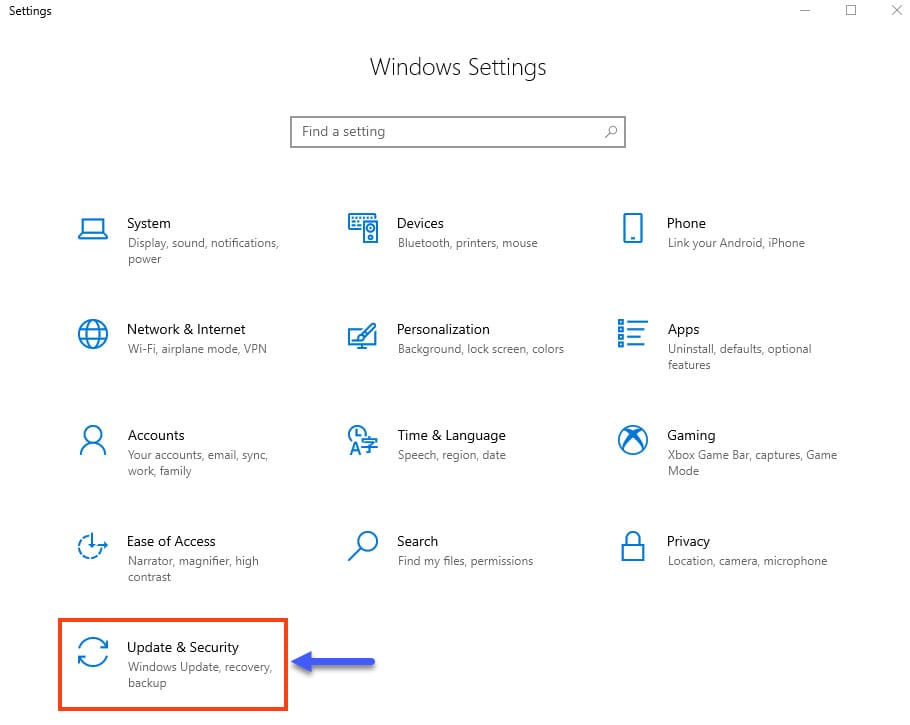Click 'Wi-Fi, airplane mode, VPN' description
Screen dimensions: 910x725
(x=197, y=349)
